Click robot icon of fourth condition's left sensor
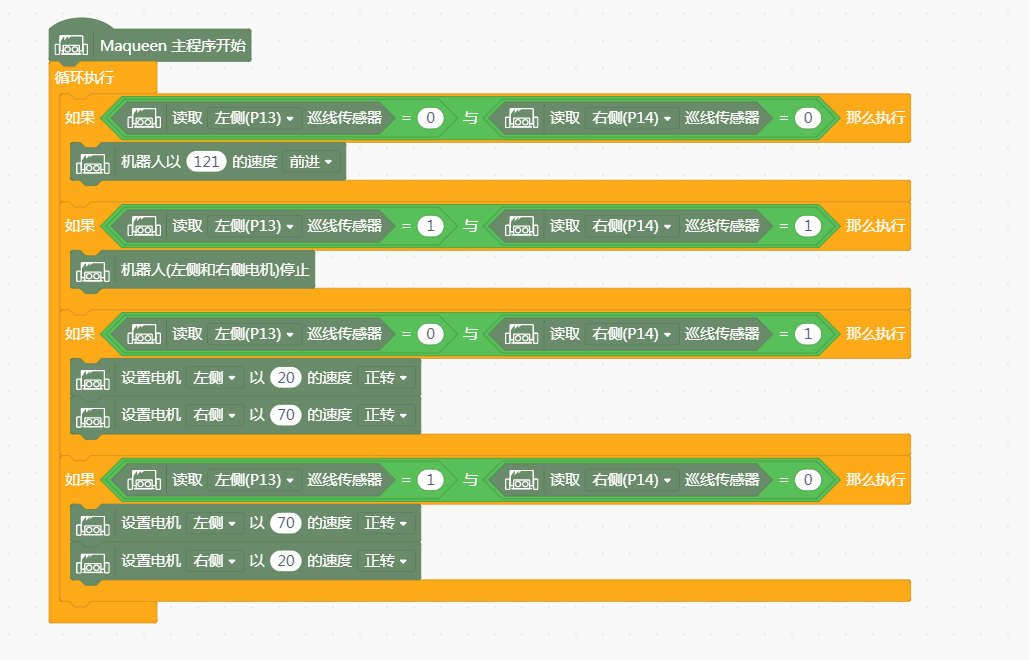This screenshot has height=660, width=1029. pos(144,480)
